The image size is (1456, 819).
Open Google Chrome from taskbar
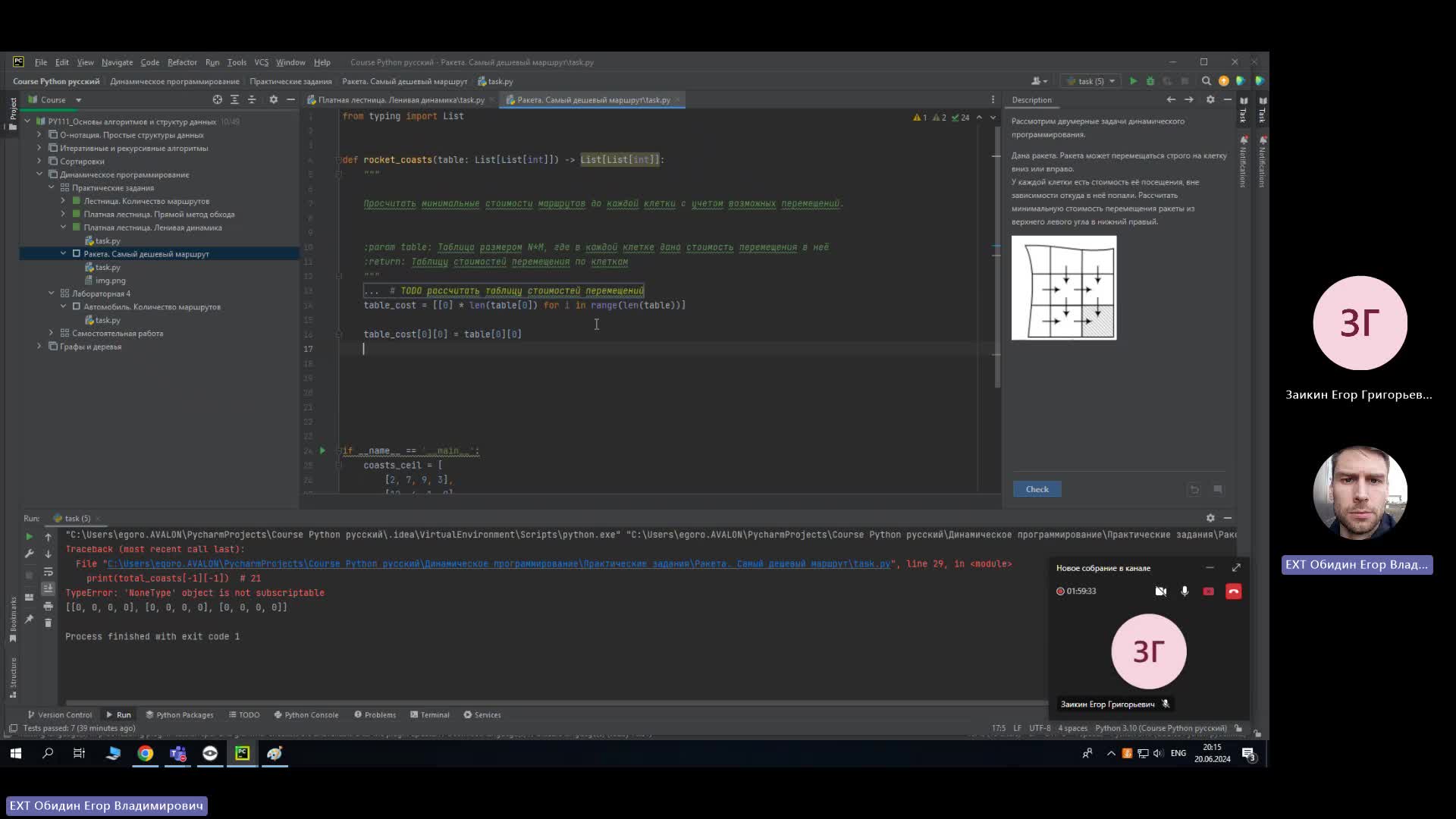(x=145, y=753)
